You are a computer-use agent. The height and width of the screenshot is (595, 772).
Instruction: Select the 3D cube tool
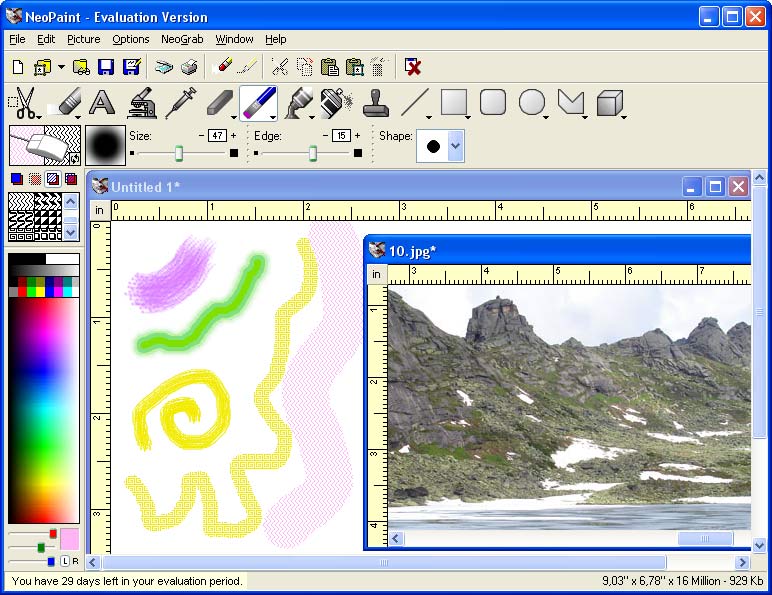(x=610, y=102)
